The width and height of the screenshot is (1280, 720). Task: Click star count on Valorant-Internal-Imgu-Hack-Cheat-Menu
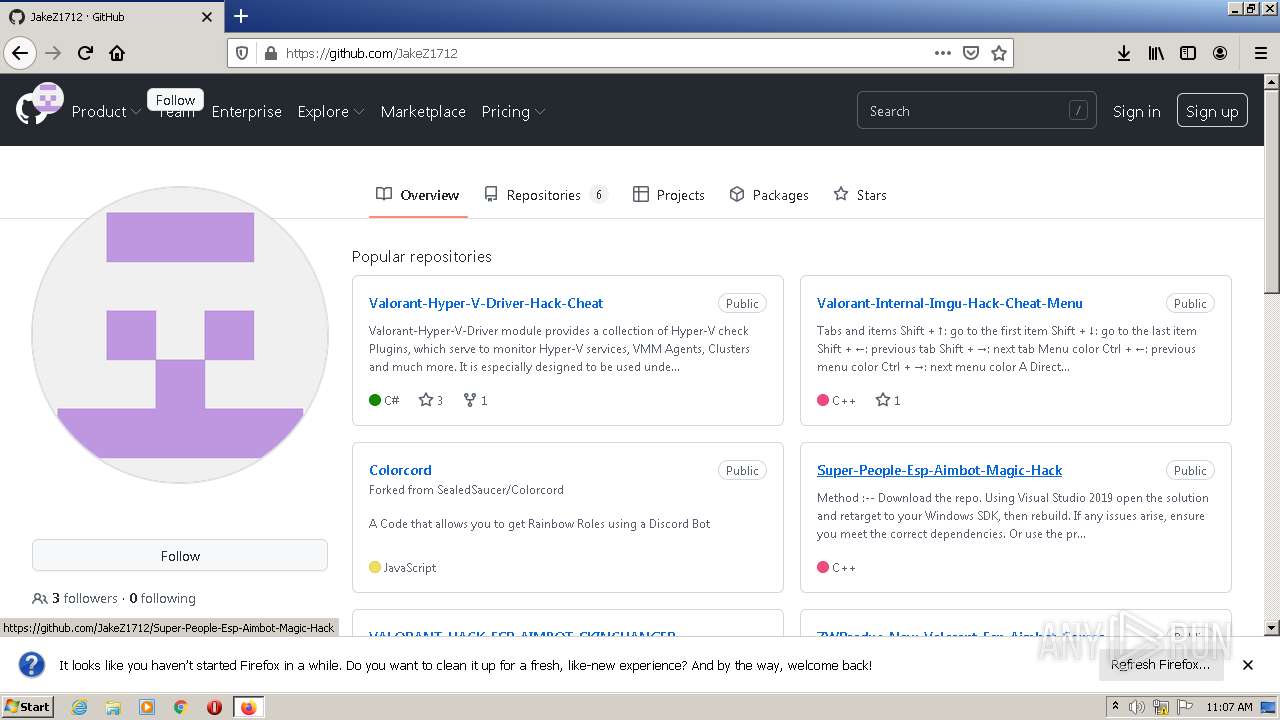coord(888,400)
